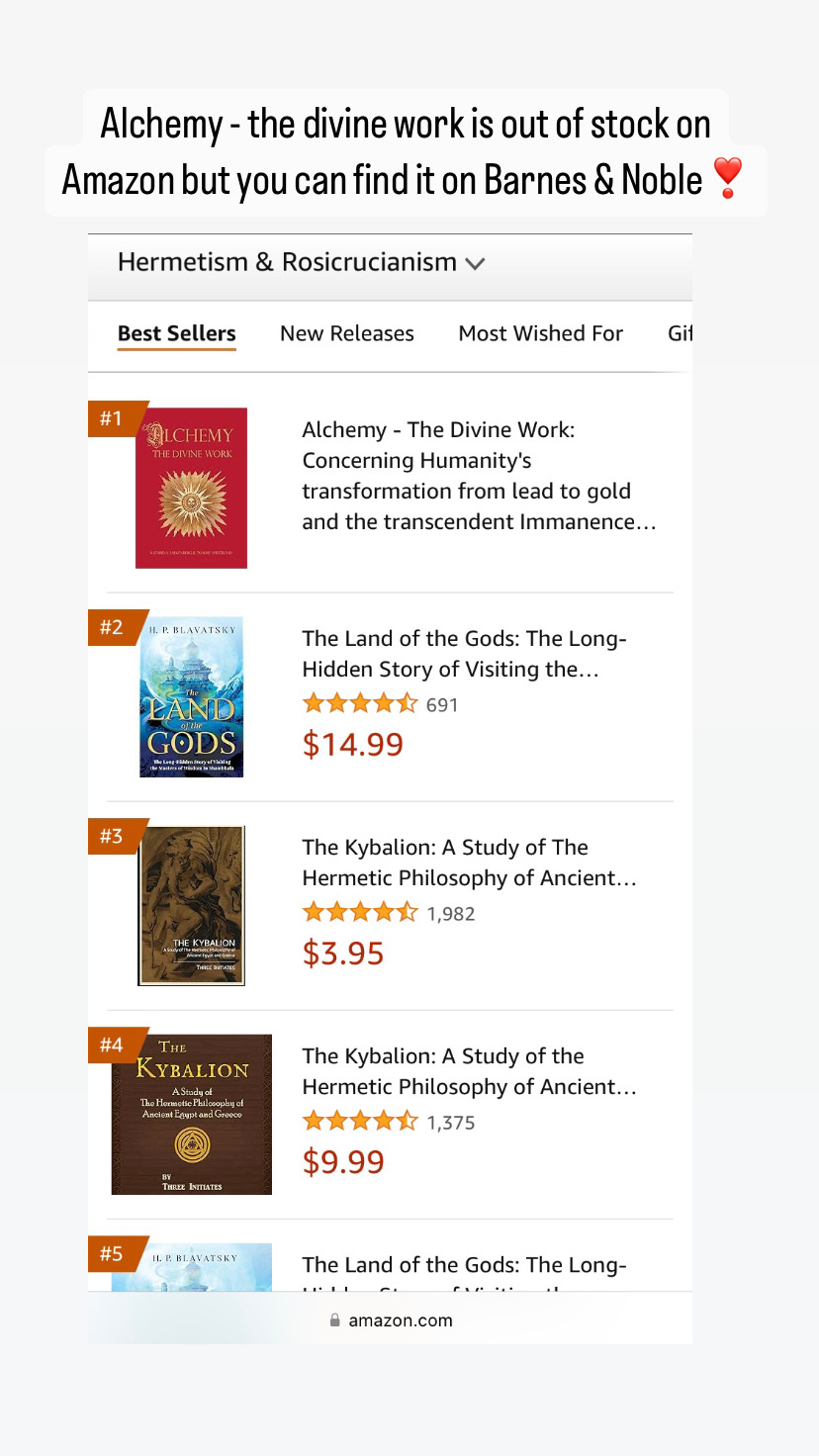This screenshot has width=819, height=1456.
Task: Open the #2 Land of the Gods title link
Action: click(465, 654)
